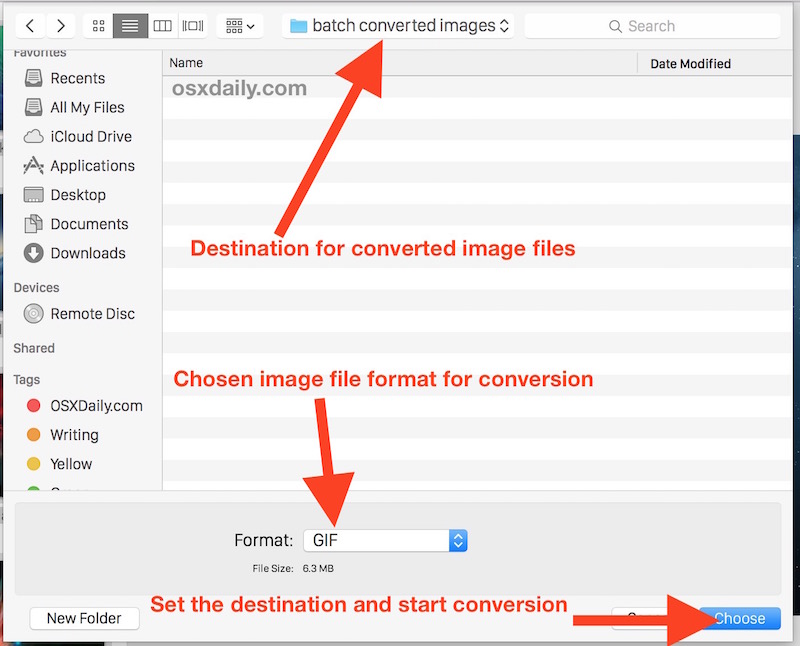Open the 'batch converted images' folder path dropdown
The height and width of the screenshot is (646, 800).
(398, 25)
